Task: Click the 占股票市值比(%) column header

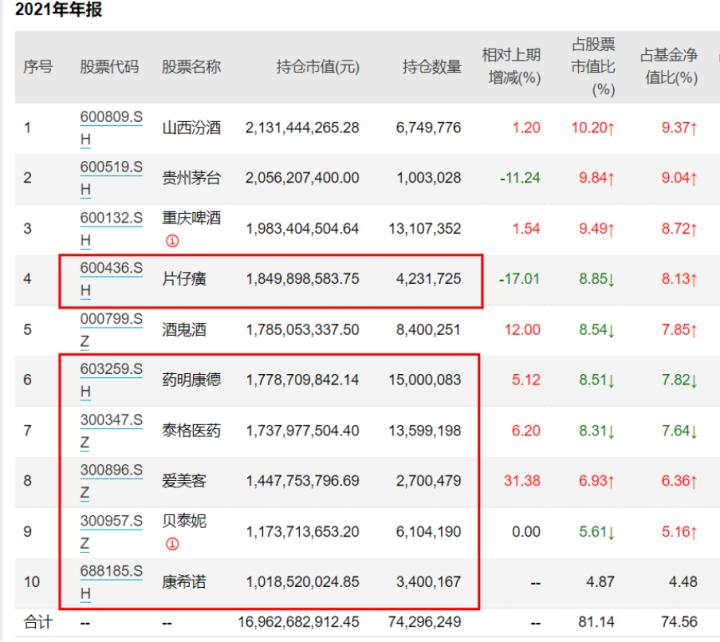Action: click(x=593, y=67)
